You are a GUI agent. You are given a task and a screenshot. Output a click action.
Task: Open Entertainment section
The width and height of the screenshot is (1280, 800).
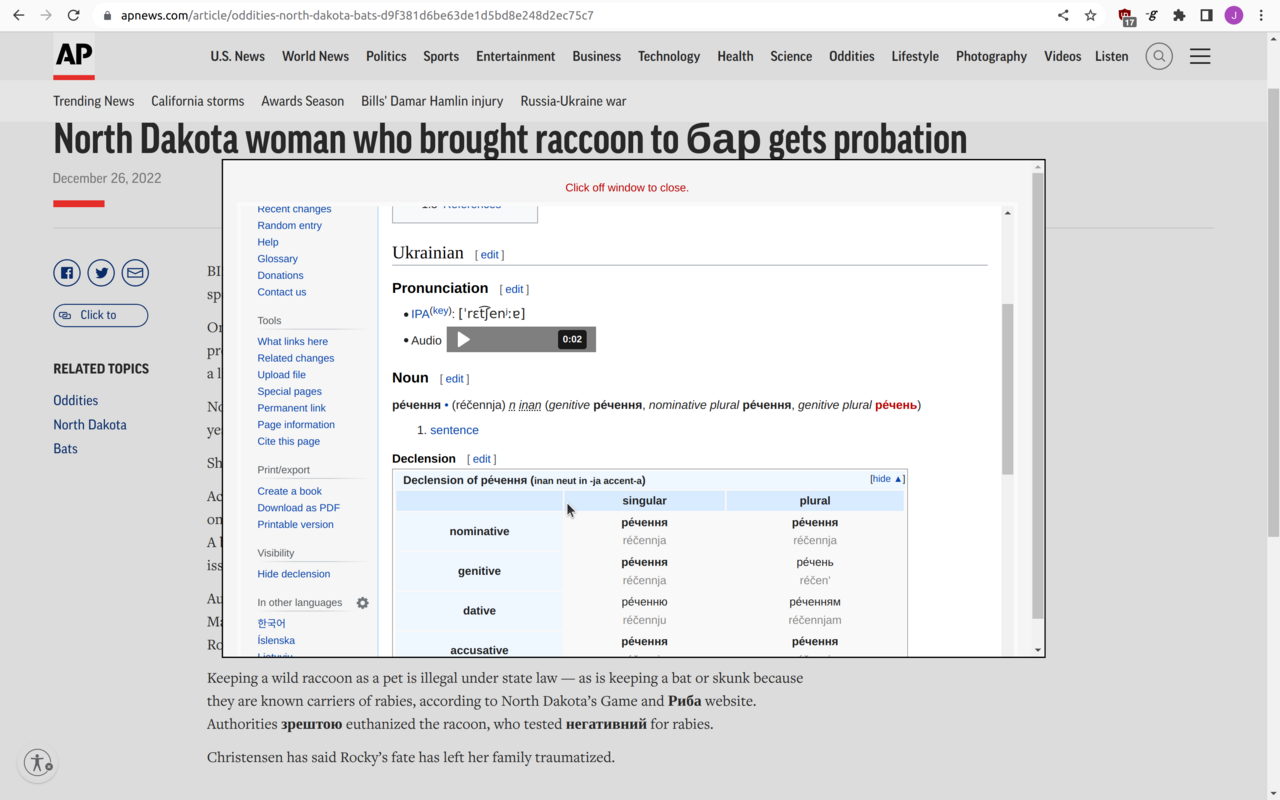516,56
